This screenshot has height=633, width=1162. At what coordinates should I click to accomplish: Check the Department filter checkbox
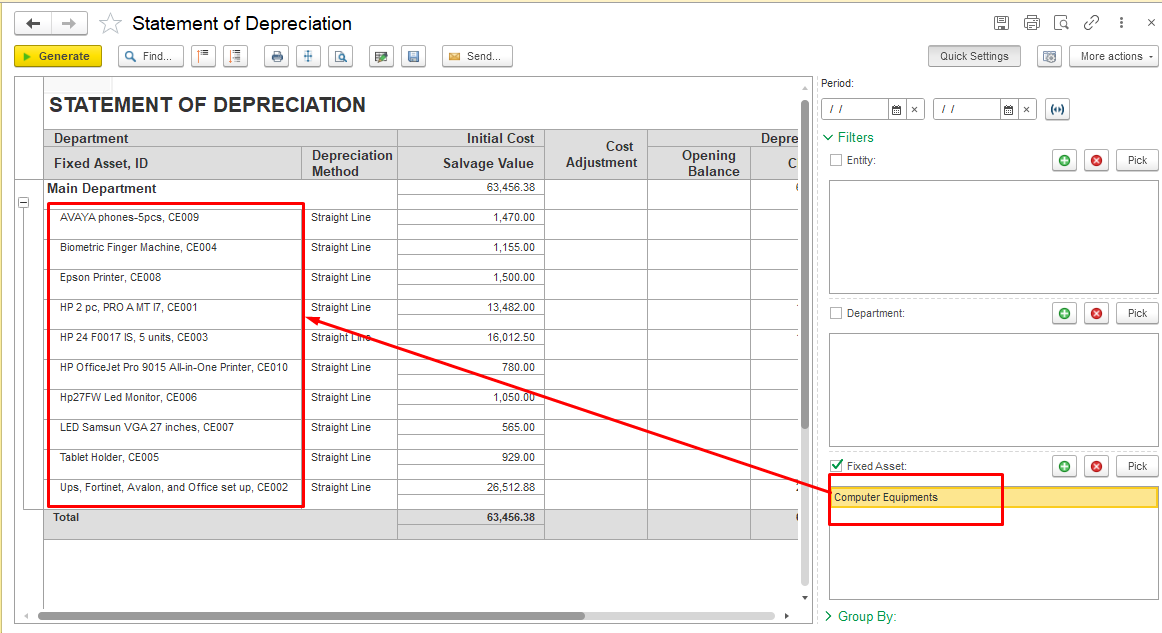click(837, 313)
